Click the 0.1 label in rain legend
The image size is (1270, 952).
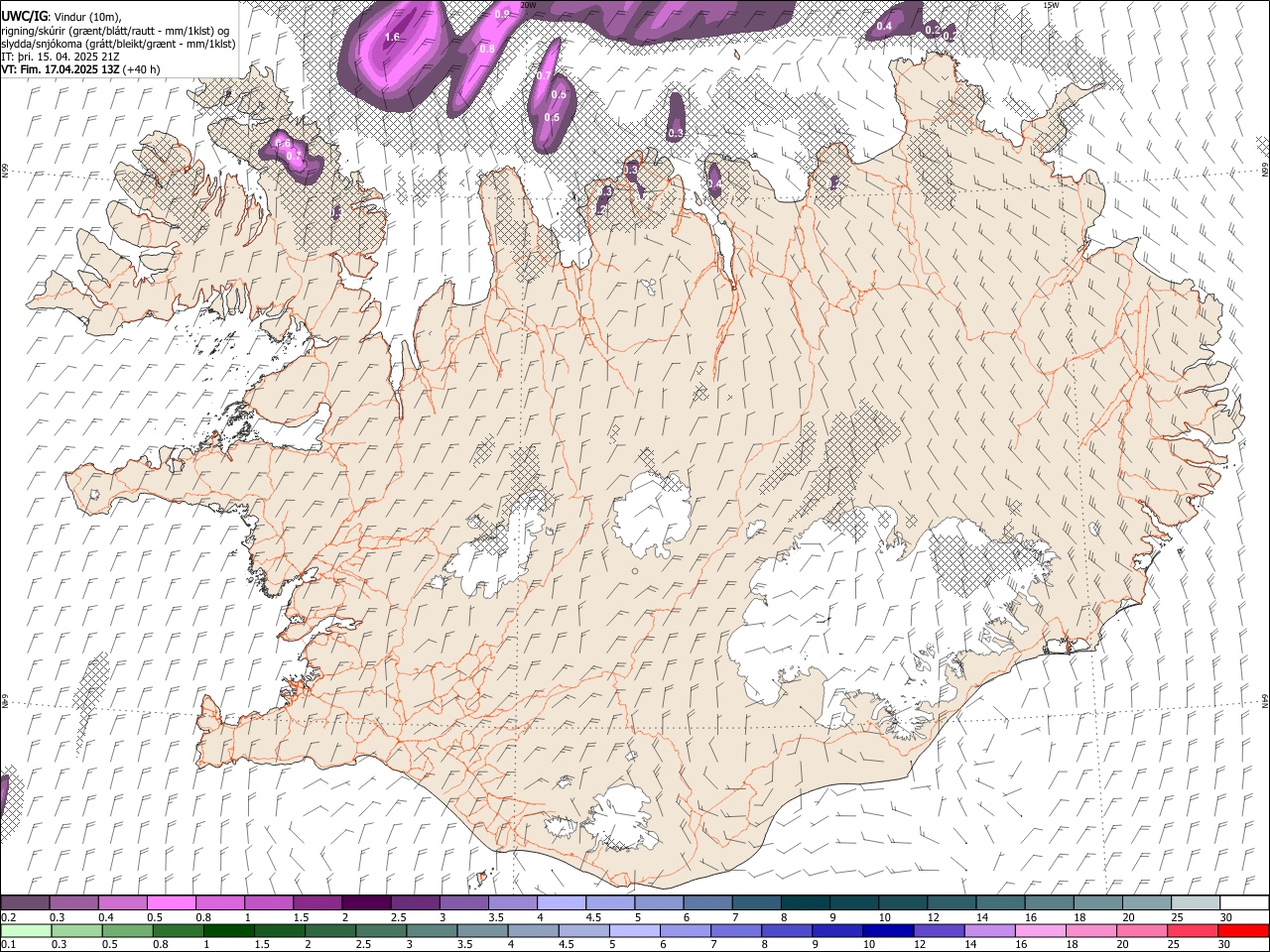[7, 945]
